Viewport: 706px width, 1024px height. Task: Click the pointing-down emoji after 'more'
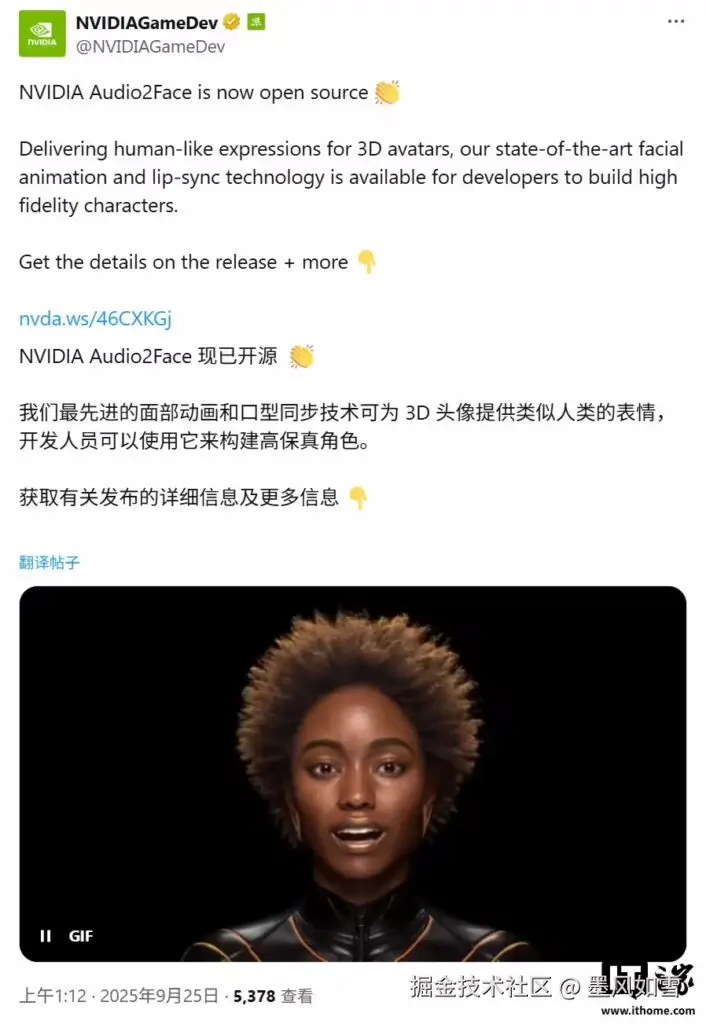[366, 262]
